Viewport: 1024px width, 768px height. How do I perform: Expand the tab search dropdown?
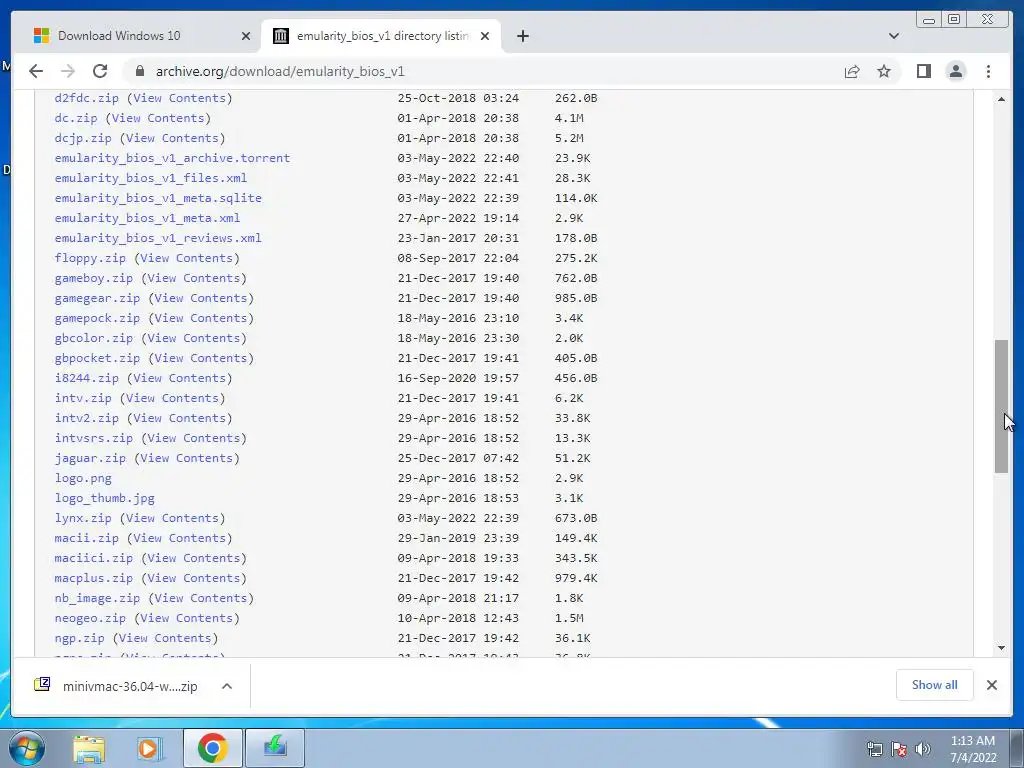click(x=893, y=36)
